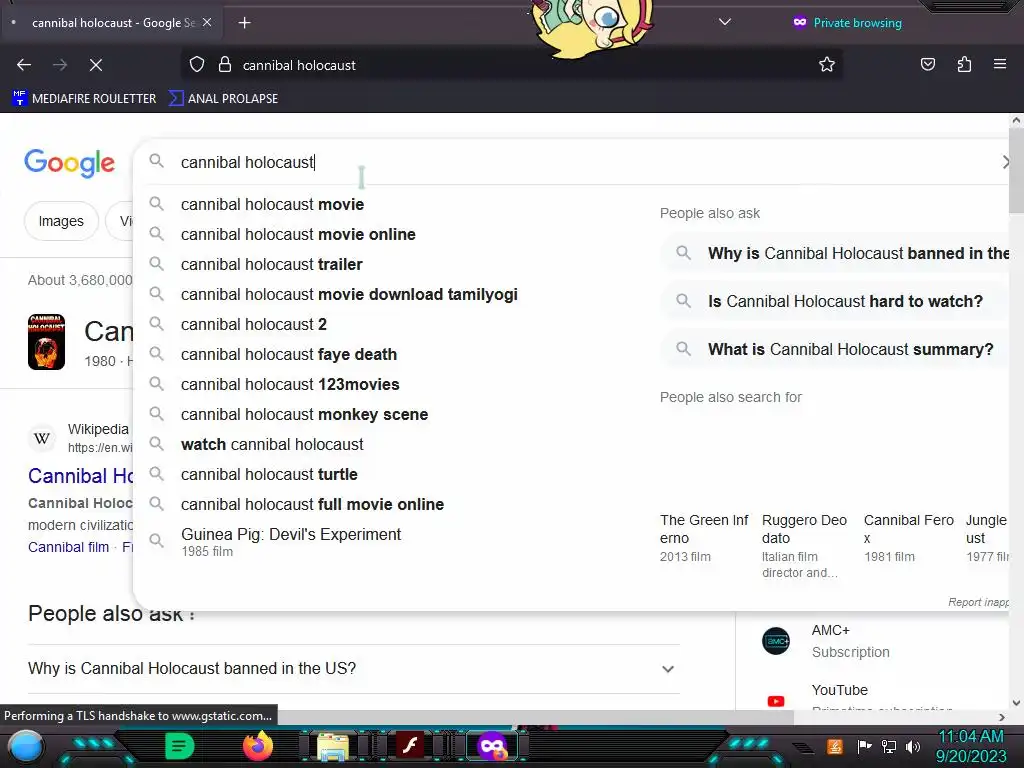The height and width of the screenshot is (768, 1024).
Task: Expand the list-all-tabs chevron
Action: [724, 22]
